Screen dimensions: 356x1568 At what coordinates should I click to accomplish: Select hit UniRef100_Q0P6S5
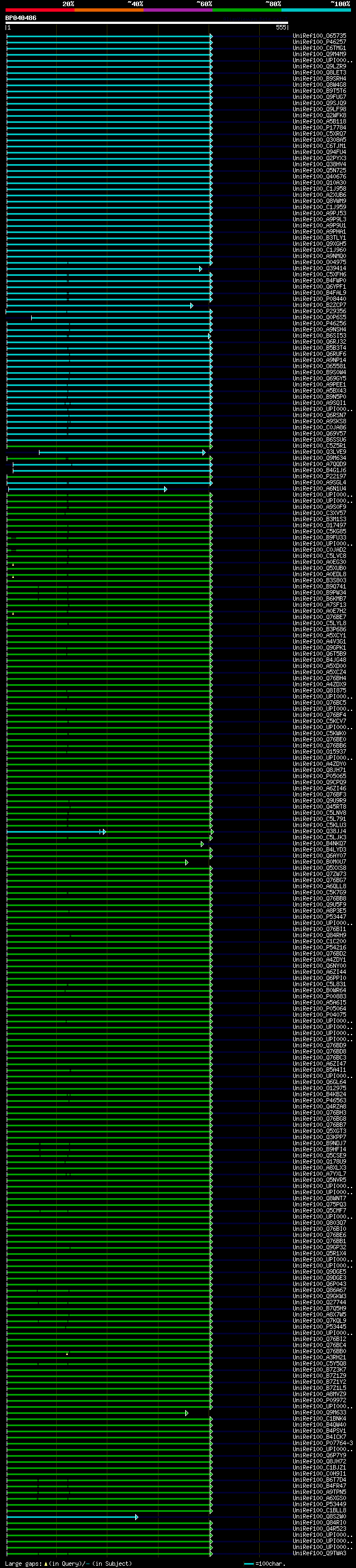(x=319, y=317)
